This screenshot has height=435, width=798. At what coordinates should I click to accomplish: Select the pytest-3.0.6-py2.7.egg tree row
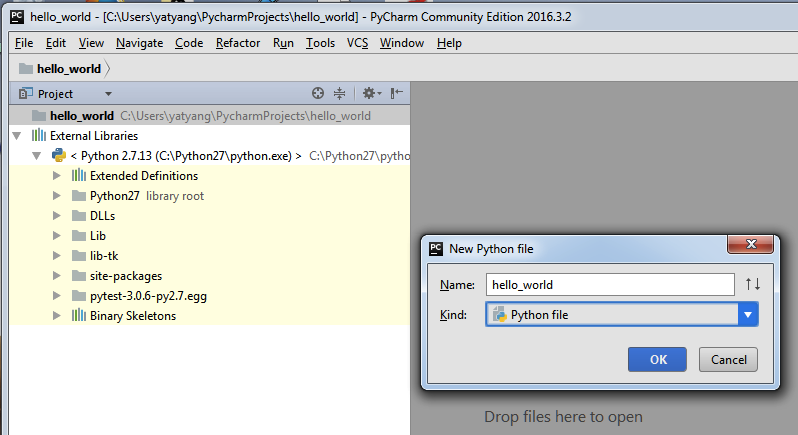coord(209,296)
